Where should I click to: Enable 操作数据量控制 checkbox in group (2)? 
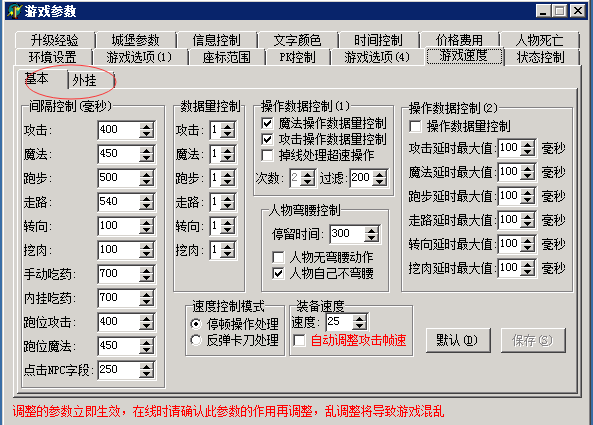click(x=415, y=126)
